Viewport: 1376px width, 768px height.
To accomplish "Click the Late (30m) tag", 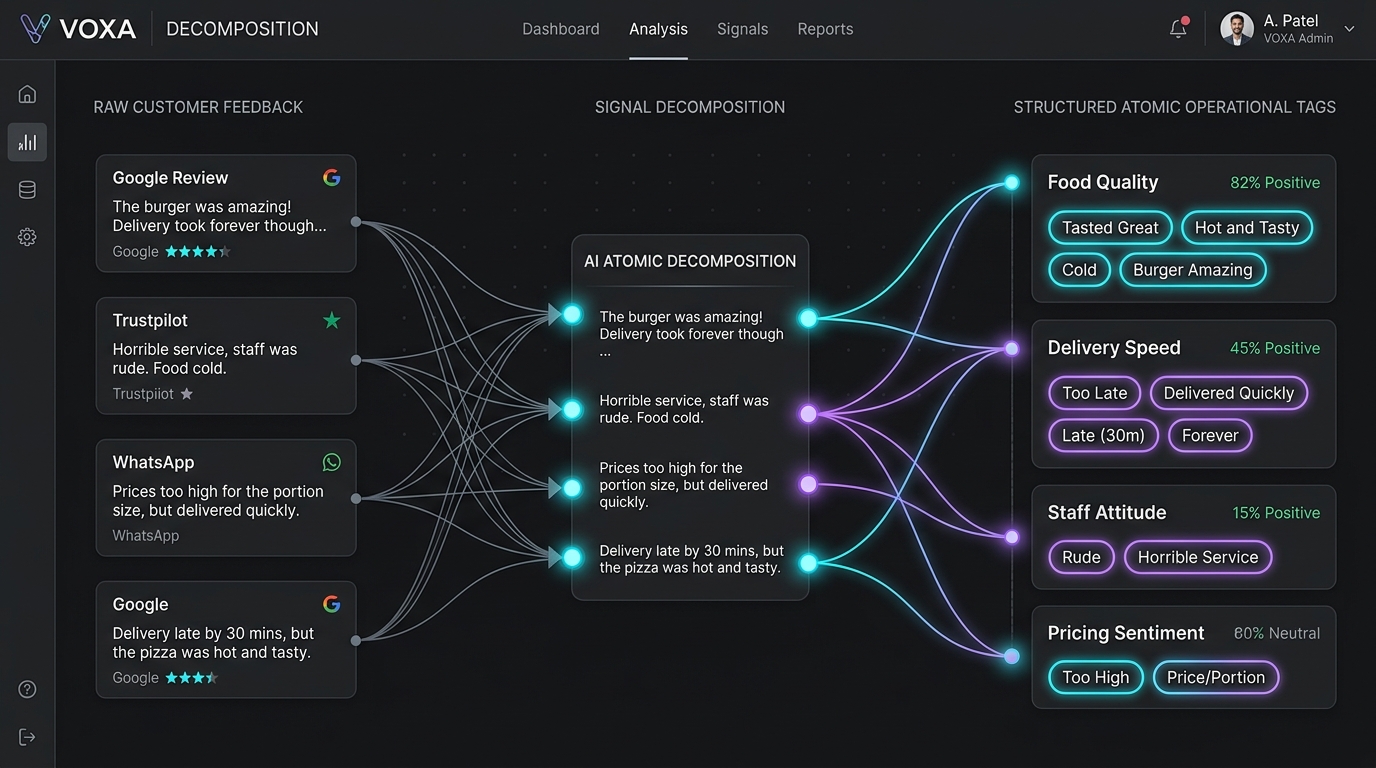I will pos(1104,435).
